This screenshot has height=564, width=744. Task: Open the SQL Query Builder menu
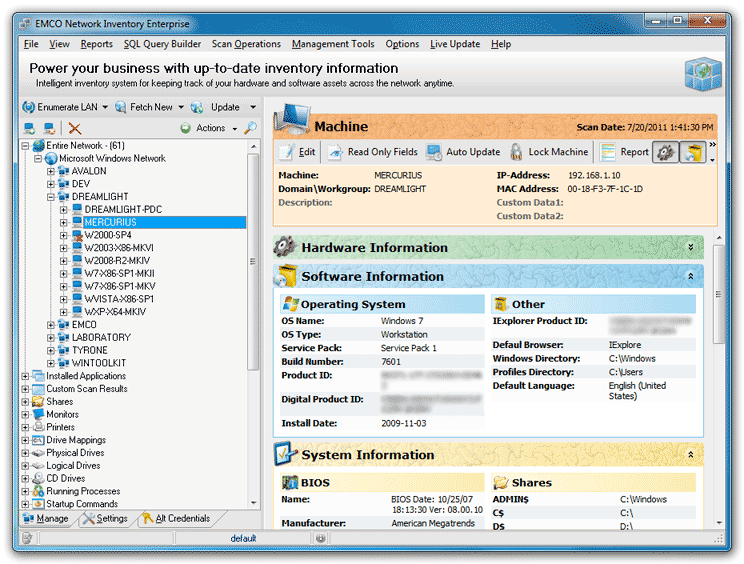coord(161,44)
